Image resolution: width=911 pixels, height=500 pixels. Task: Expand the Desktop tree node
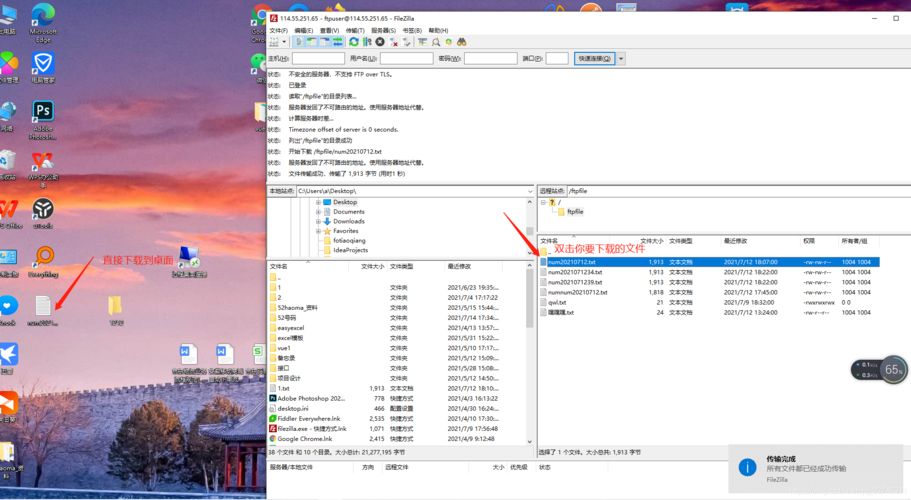(318, 202)
